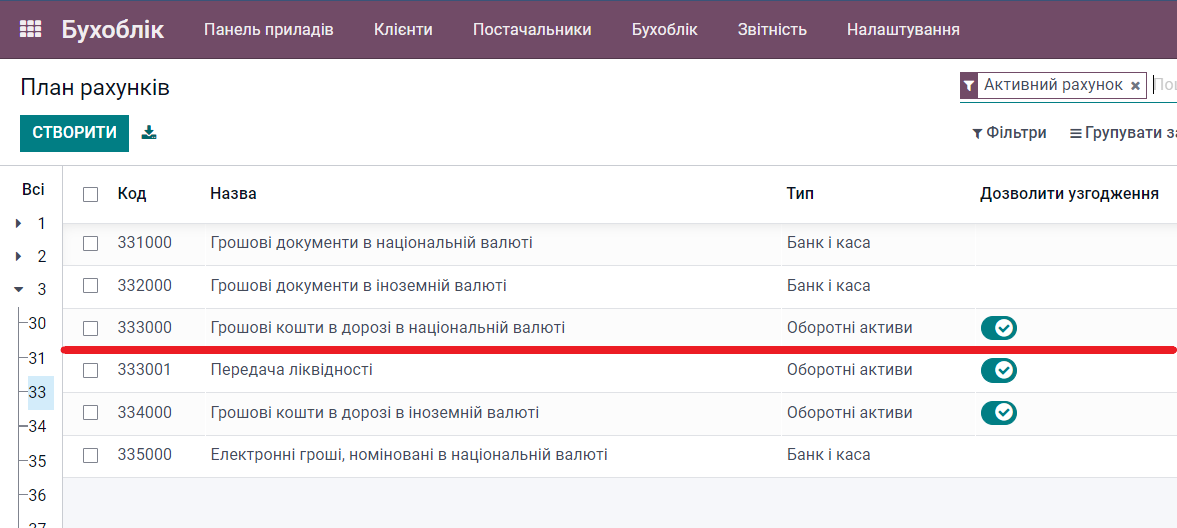Sort the list by Код column header

(x=132, y=194)
